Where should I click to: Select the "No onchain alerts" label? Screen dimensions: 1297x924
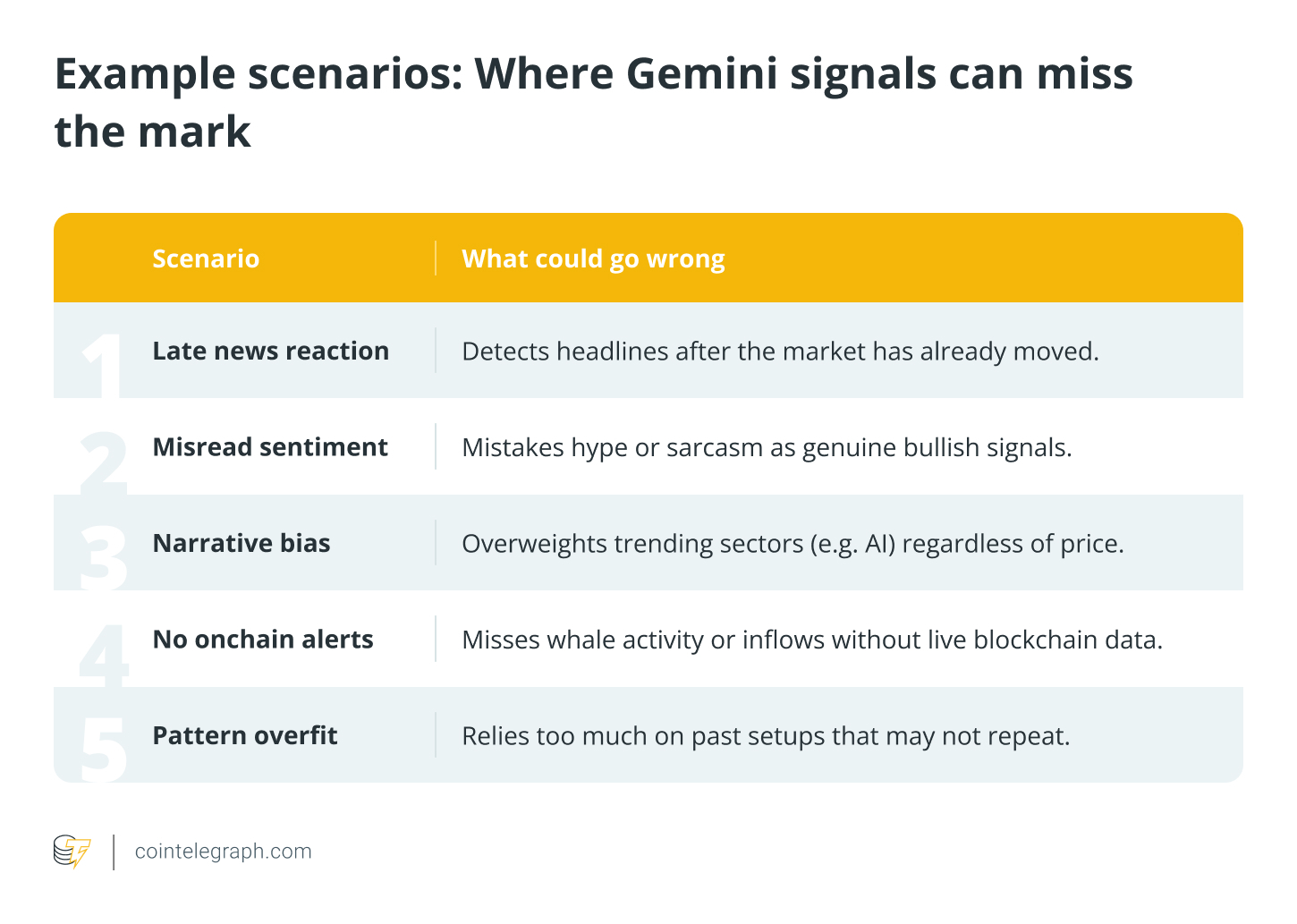pyautogui.click(x=263, y=640)
